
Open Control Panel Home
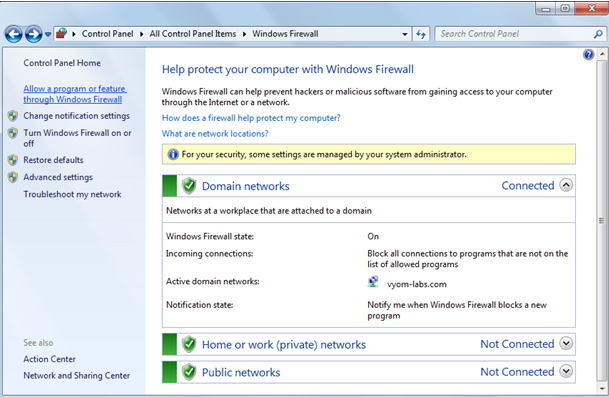[62, 63]
